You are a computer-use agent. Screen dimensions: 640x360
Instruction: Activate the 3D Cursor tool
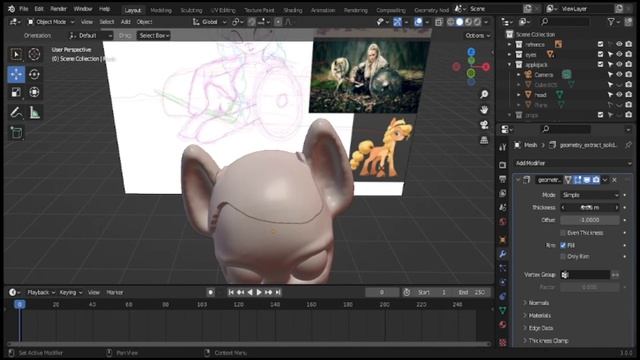pos(34,54)
